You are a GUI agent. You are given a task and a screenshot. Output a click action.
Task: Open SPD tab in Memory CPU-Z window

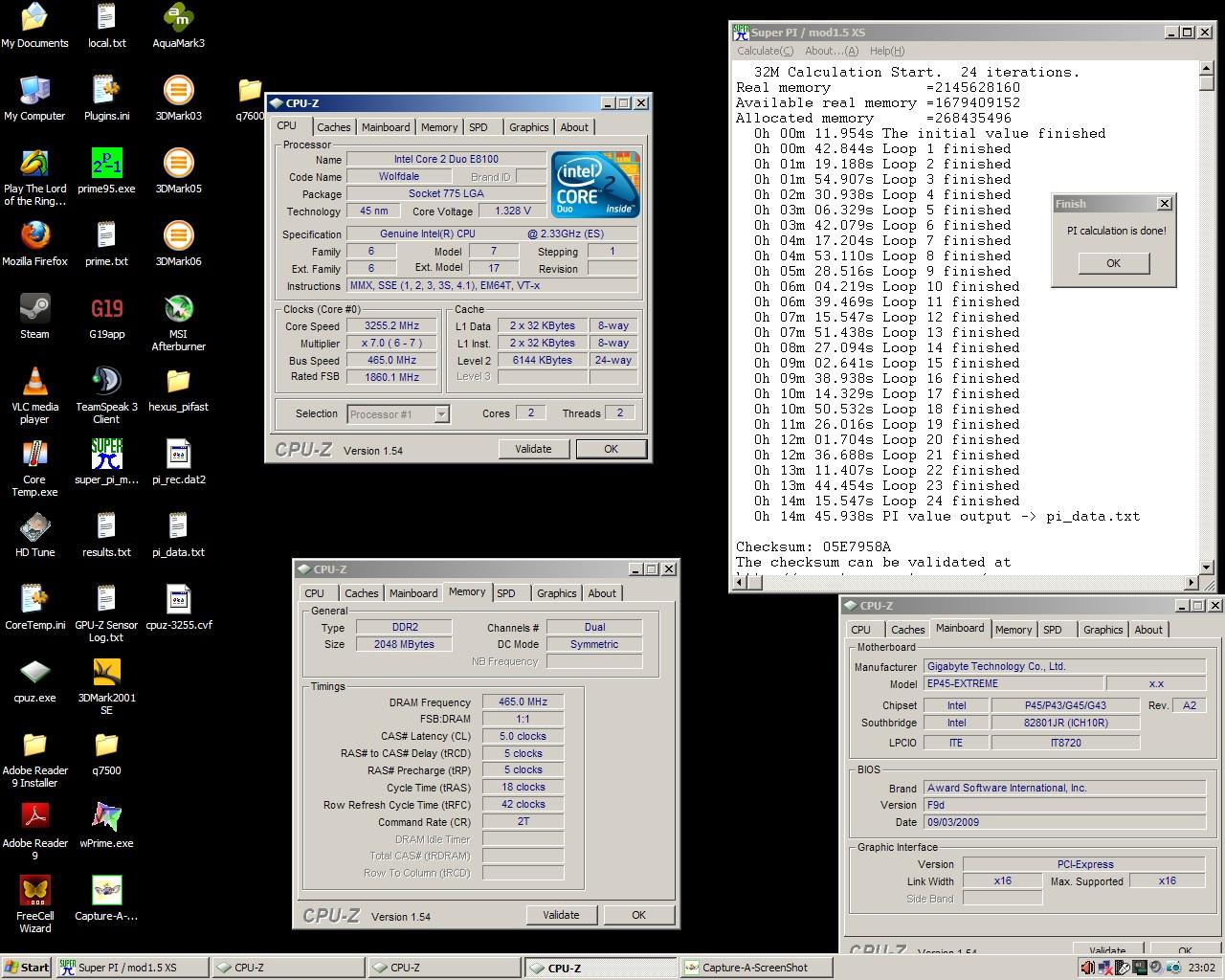click(x=506, y=593)
